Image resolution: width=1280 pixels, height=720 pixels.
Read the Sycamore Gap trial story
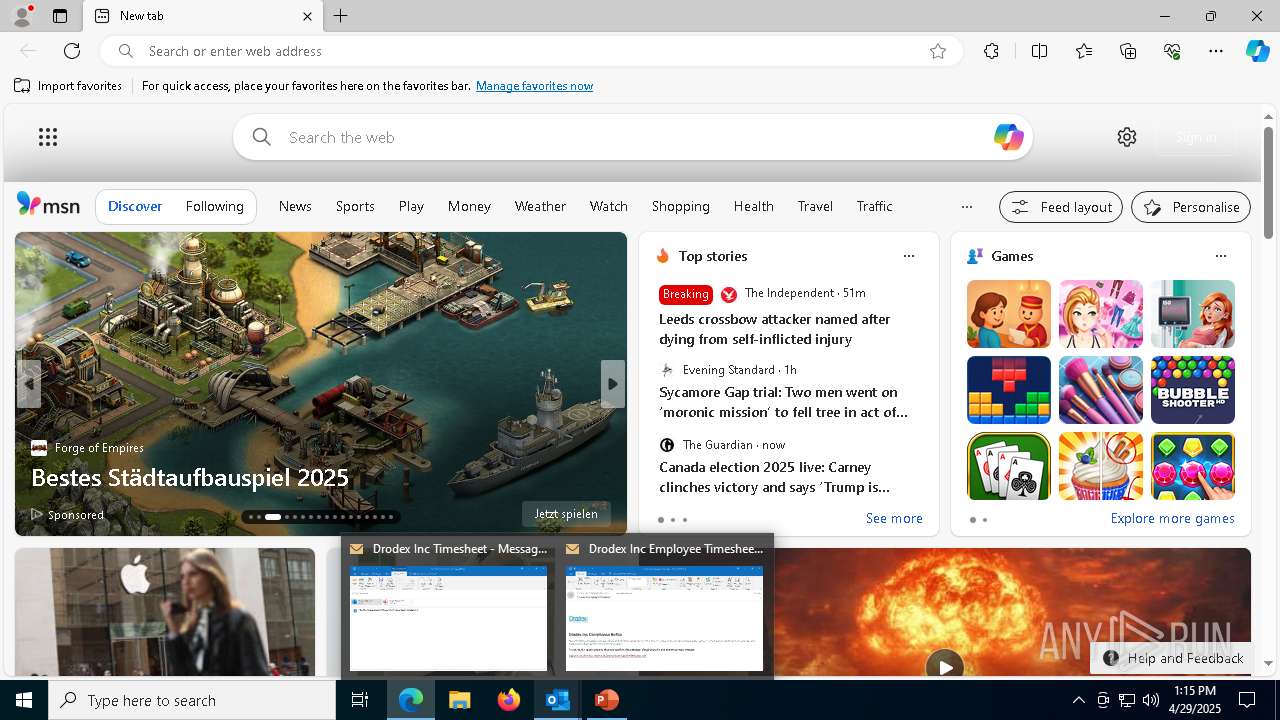coord(784,402)
